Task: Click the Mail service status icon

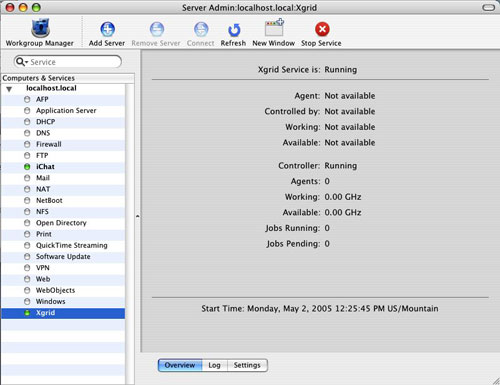Action: pos(27,178)
